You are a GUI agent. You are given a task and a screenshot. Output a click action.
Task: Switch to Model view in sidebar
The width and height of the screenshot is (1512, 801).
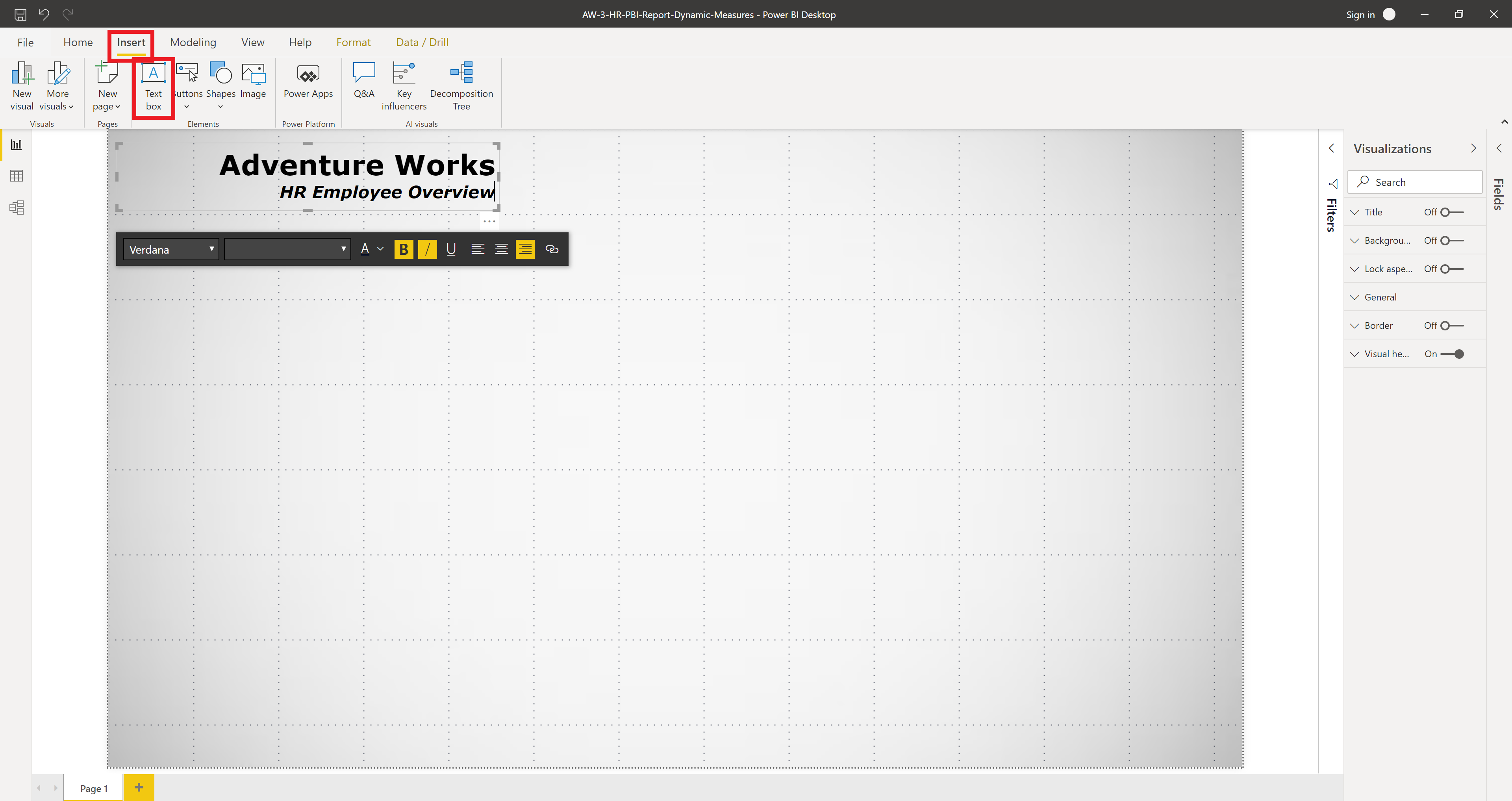click(x=16, y=207)
